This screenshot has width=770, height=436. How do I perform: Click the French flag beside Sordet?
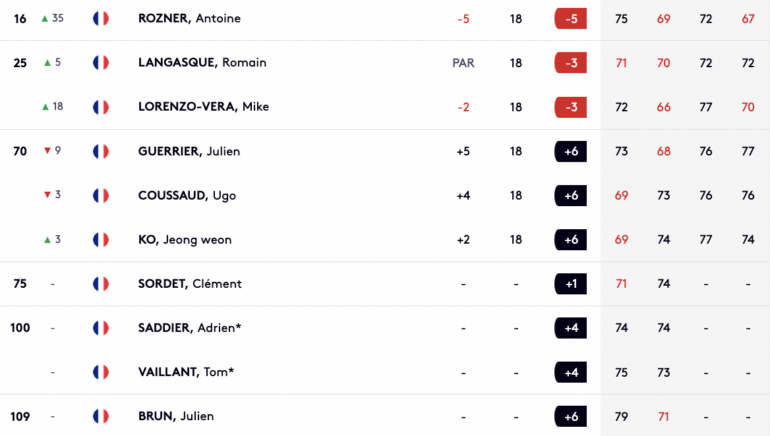click(100, 284)
